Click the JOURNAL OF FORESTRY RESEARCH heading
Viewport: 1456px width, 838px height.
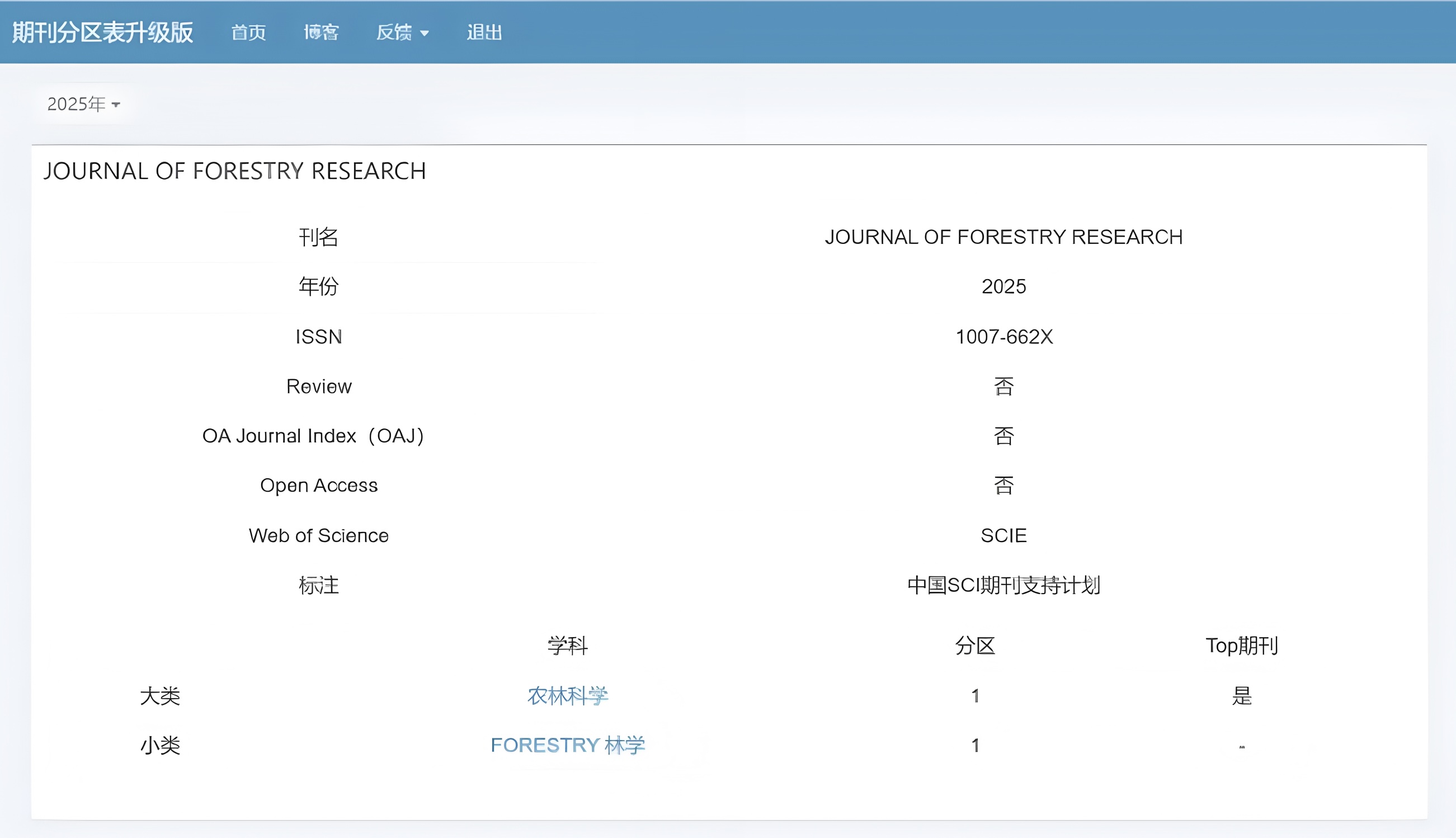tap(235, 172)
